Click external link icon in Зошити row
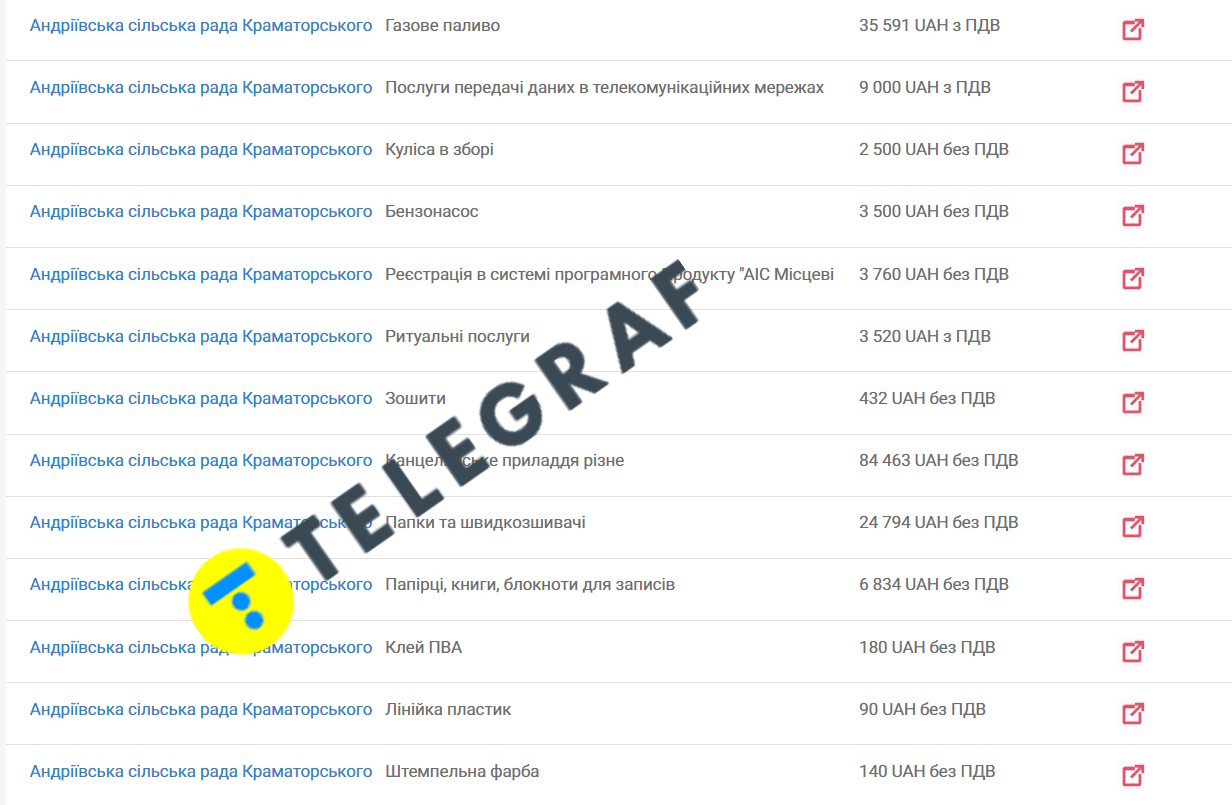Screen dimensions: 1232x805 tap(1132, 403)
